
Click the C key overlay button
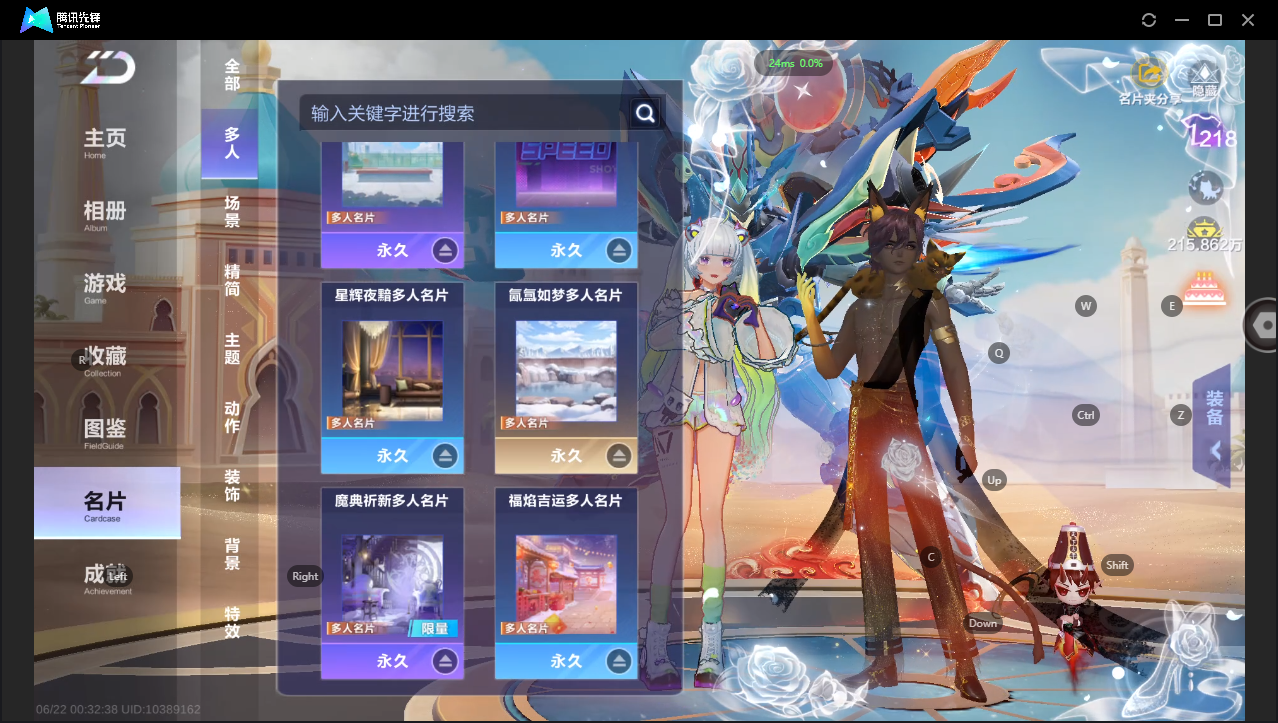pos(931,557)
